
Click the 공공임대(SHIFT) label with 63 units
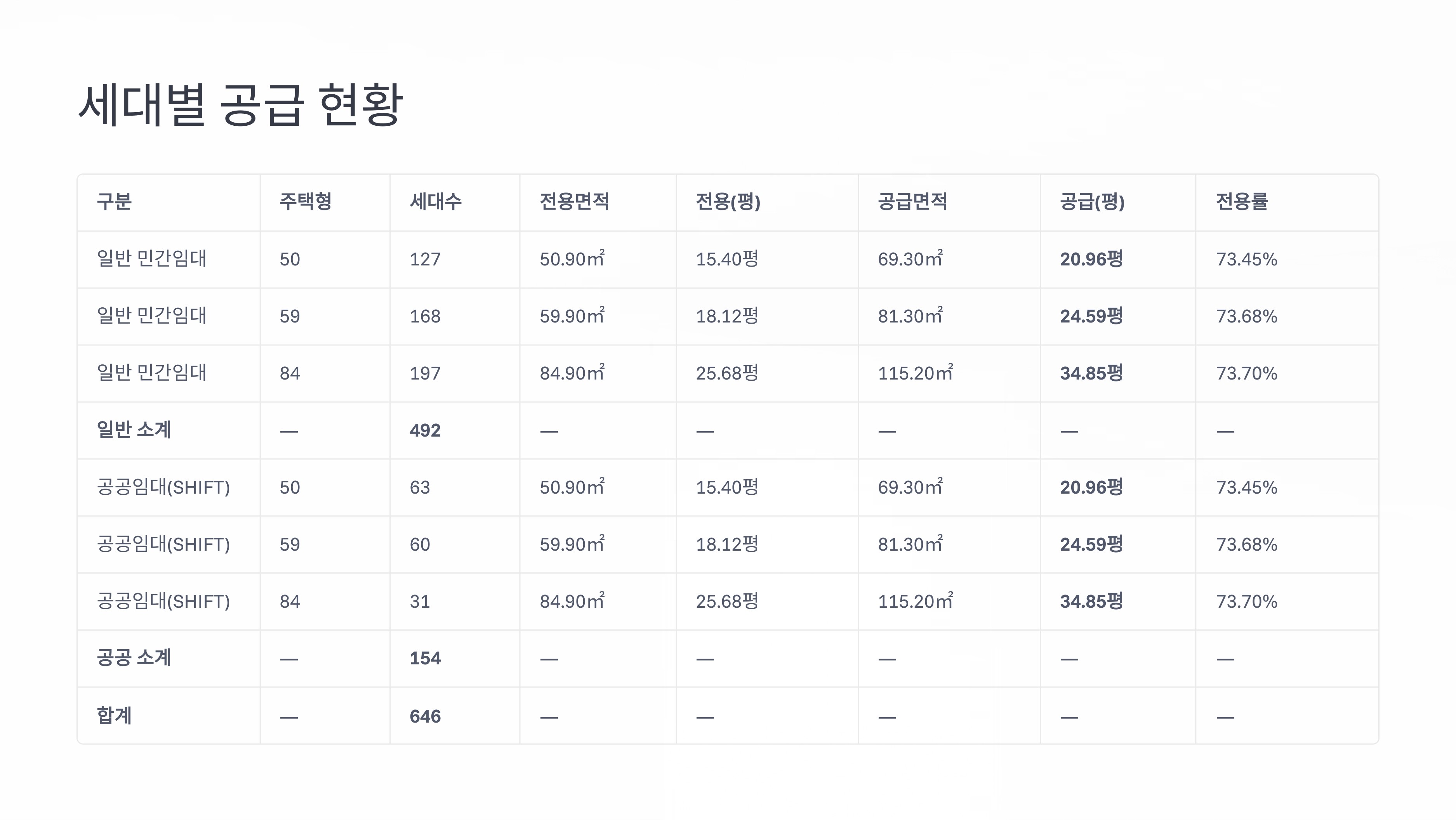click(x=163, y=487)
